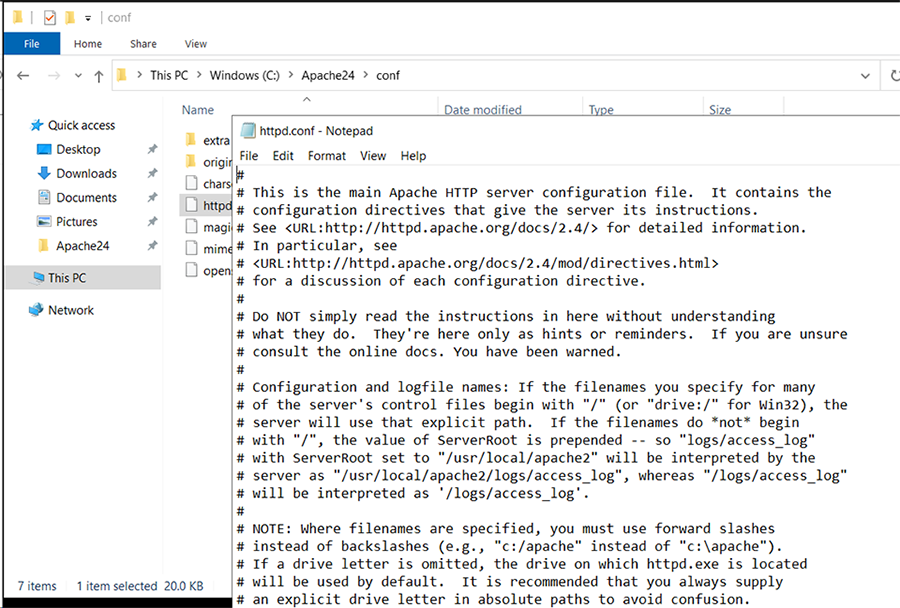Sort files by the Name column
The height and width of the screenshot is (608, 900).
click(198, 110)
